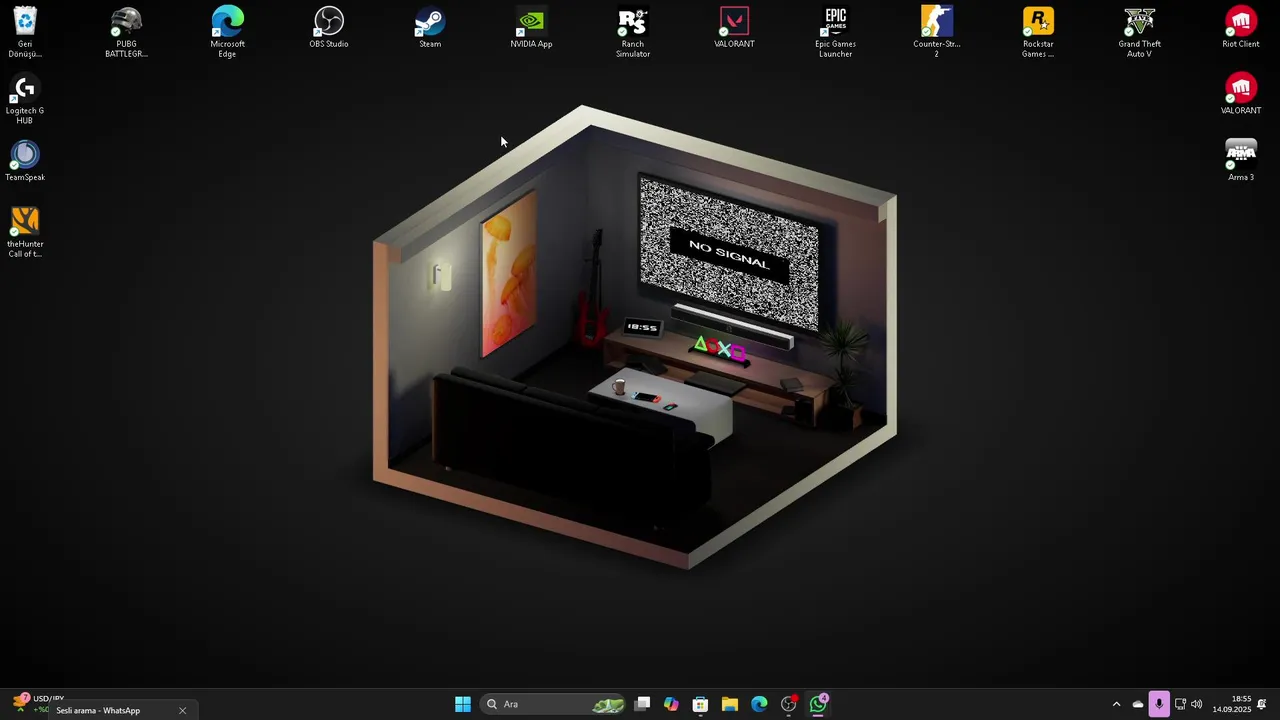Open the Windows Start menu

point(463,704)
